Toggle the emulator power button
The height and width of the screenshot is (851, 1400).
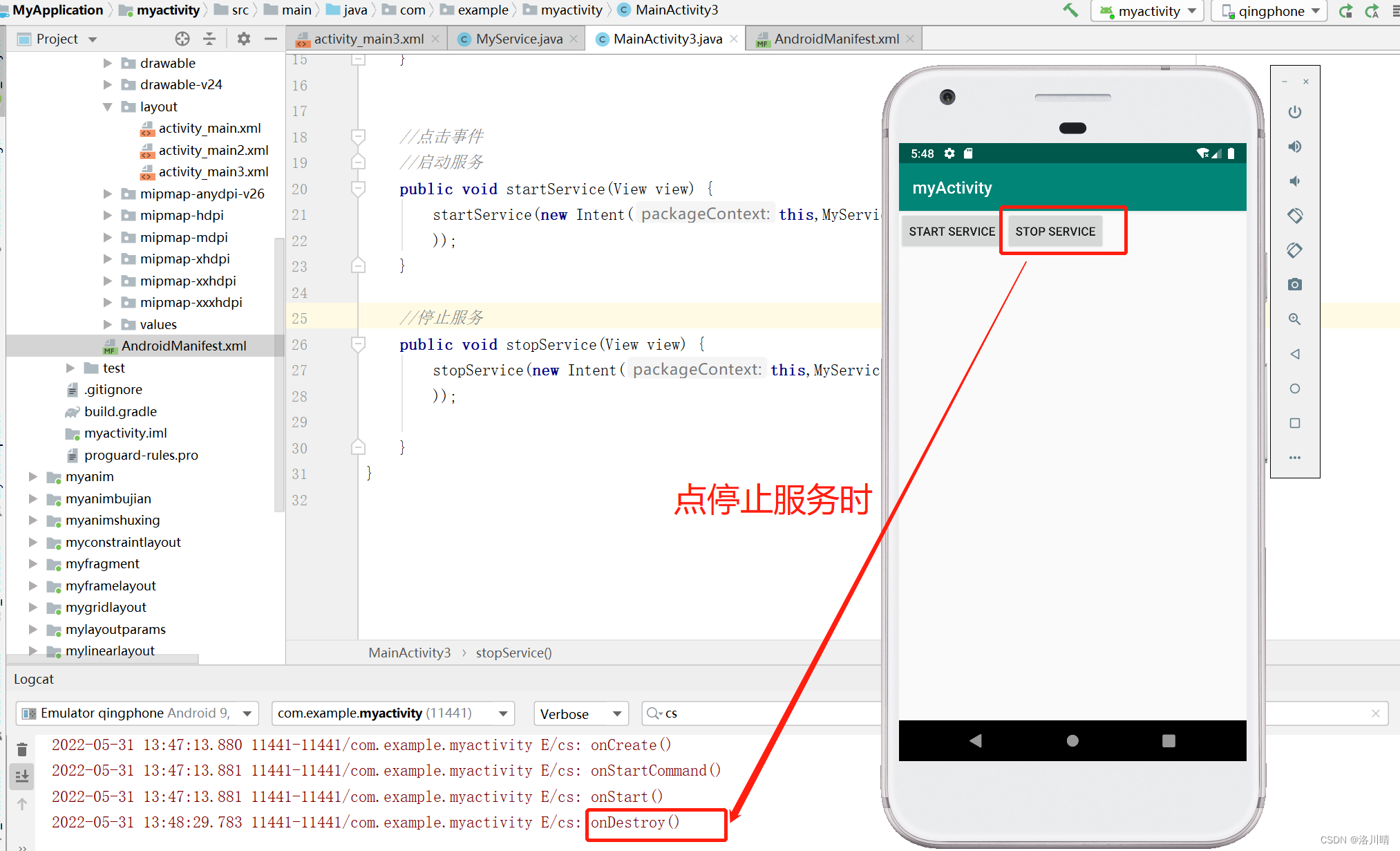click(x=1294, y=112)
